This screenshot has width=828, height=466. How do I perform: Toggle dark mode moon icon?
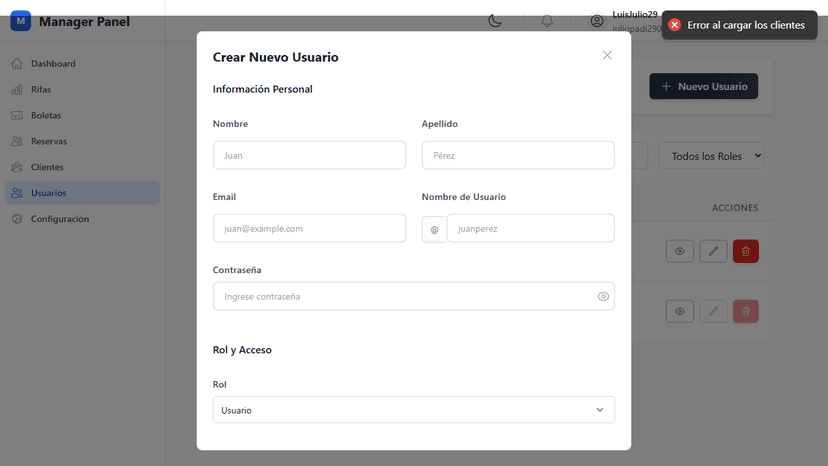(x=495, y=21)
